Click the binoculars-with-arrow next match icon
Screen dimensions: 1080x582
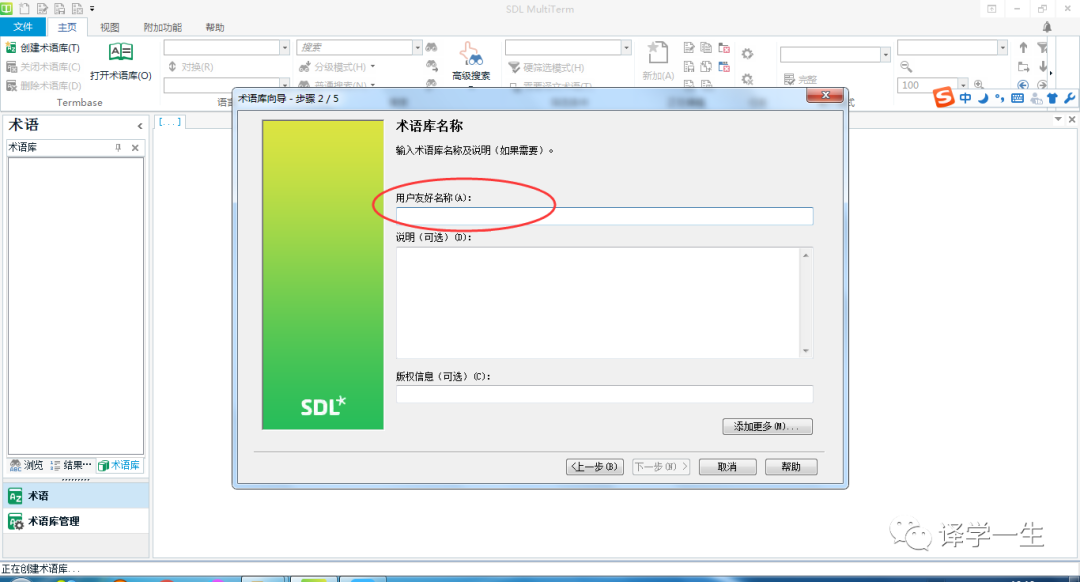(x=432, y=65)
